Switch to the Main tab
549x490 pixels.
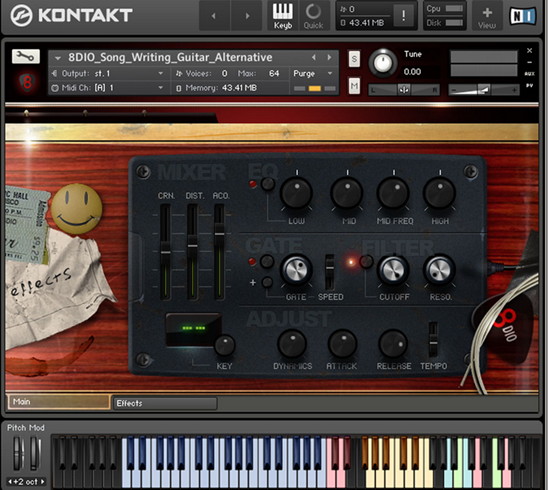click(x=58, y=402)
